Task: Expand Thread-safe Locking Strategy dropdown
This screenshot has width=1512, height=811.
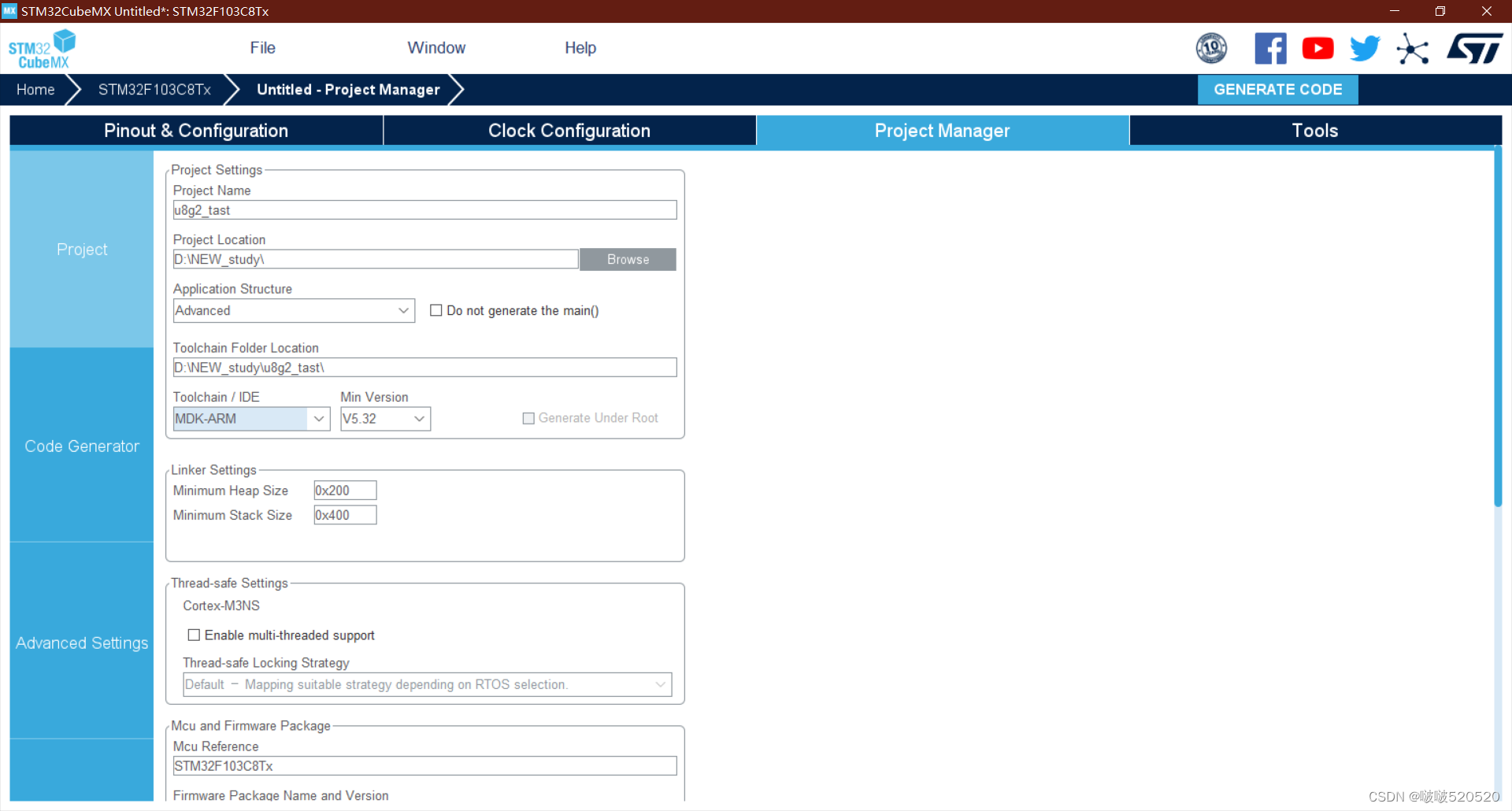Action: point(427,684)
